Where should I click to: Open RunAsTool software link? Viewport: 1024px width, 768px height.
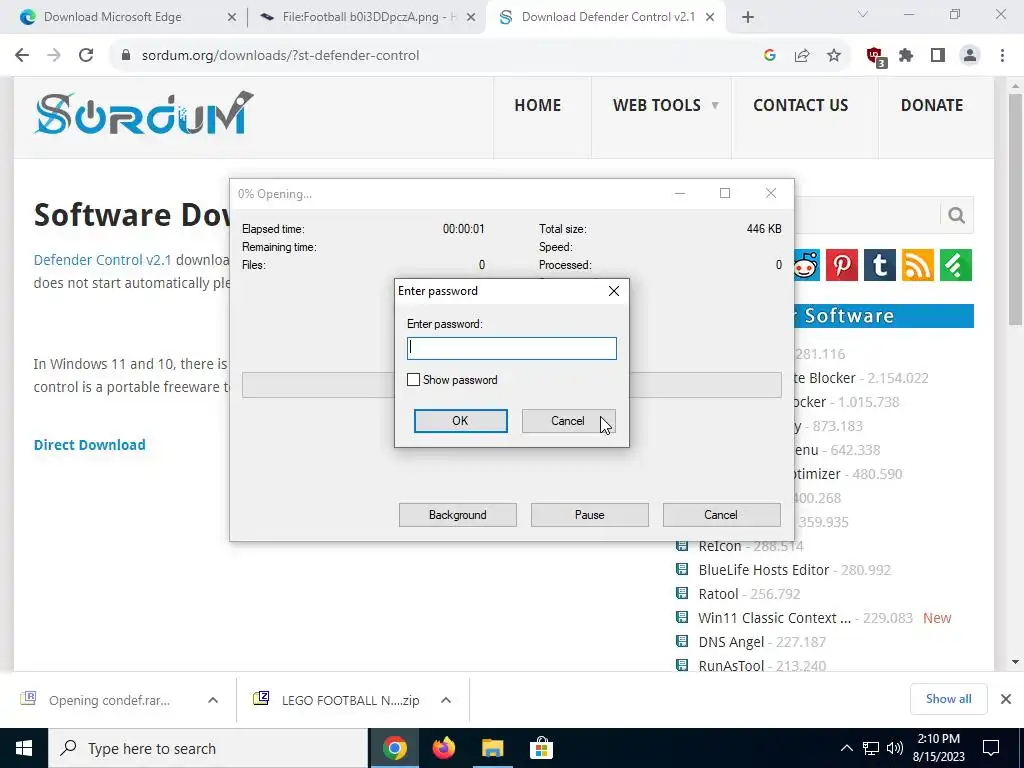(731, 665)
